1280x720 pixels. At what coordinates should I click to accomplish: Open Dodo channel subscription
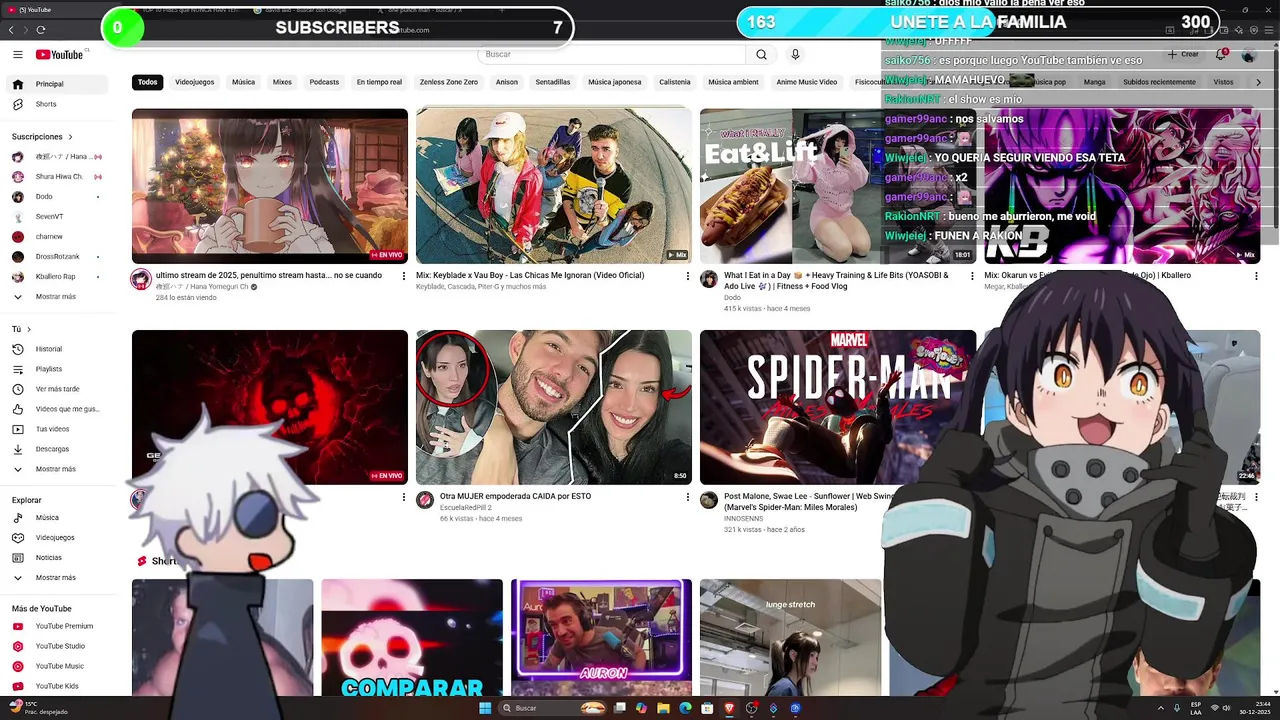pos(56,197)
